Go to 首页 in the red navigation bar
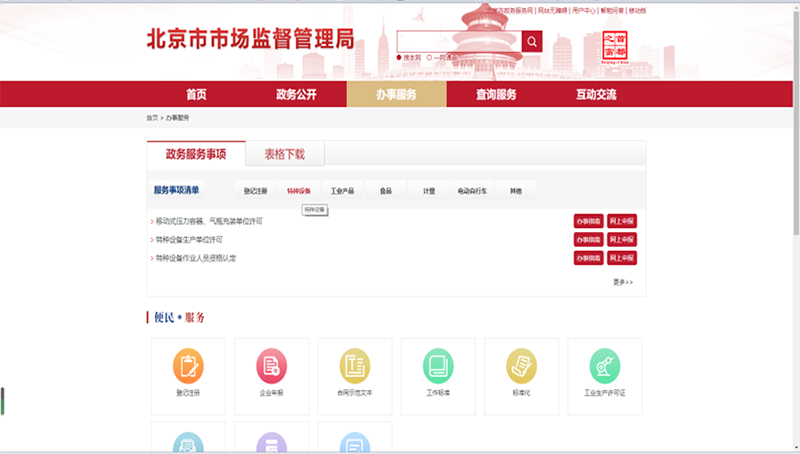 [196, 94]
